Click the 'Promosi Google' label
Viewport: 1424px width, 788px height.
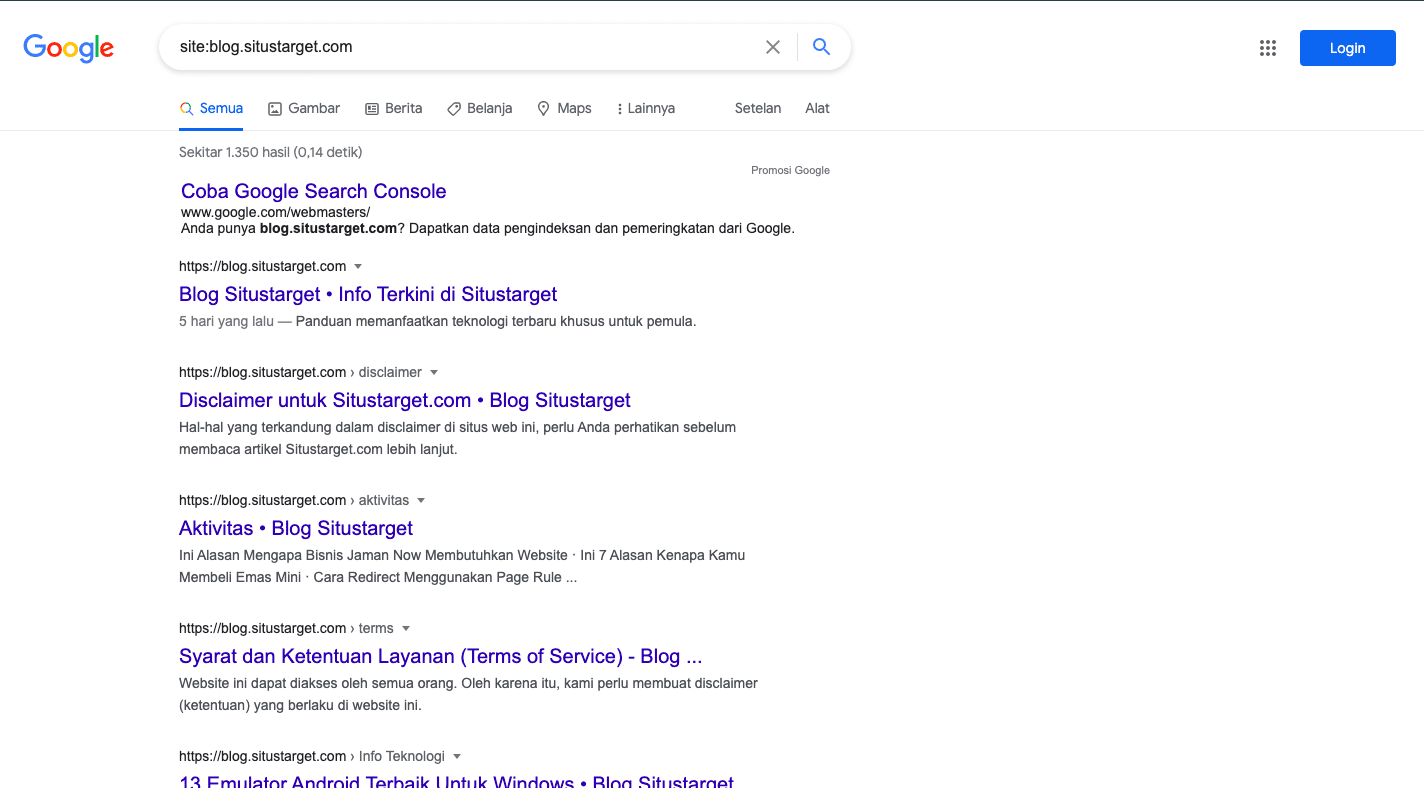coord(790,170)
